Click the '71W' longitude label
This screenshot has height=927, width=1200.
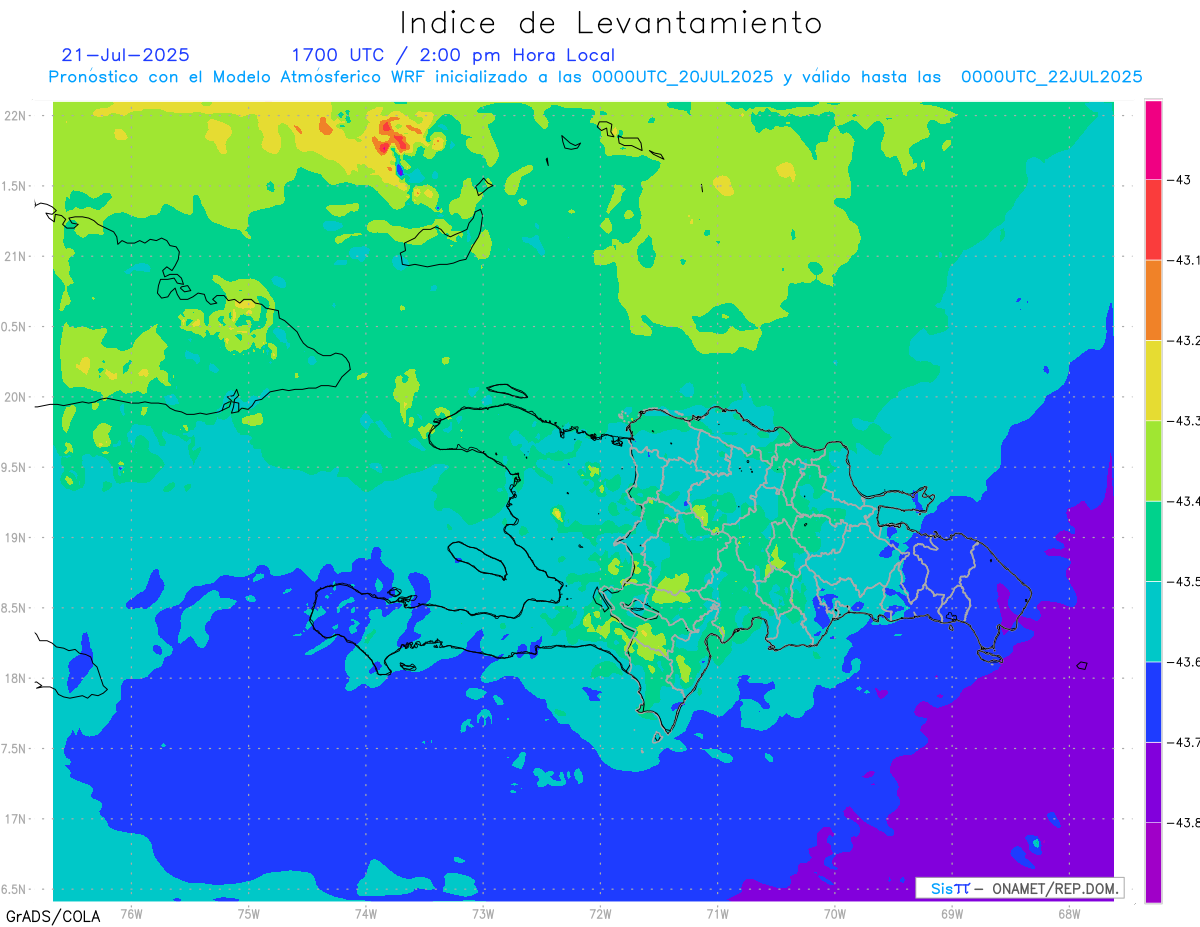click(x=717, y=913)
